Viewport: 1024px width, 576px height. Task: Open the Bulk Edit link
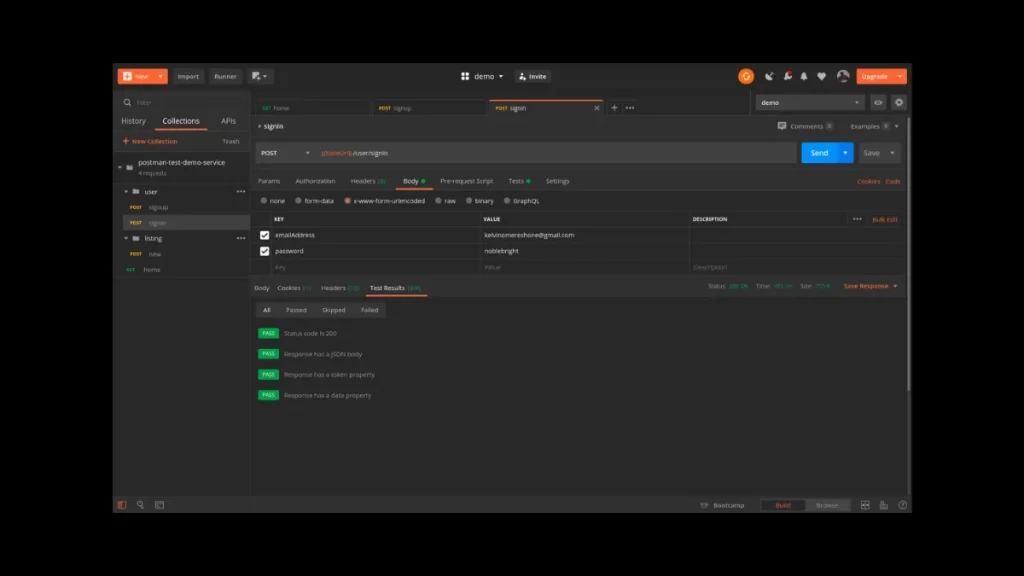[887, 218]
